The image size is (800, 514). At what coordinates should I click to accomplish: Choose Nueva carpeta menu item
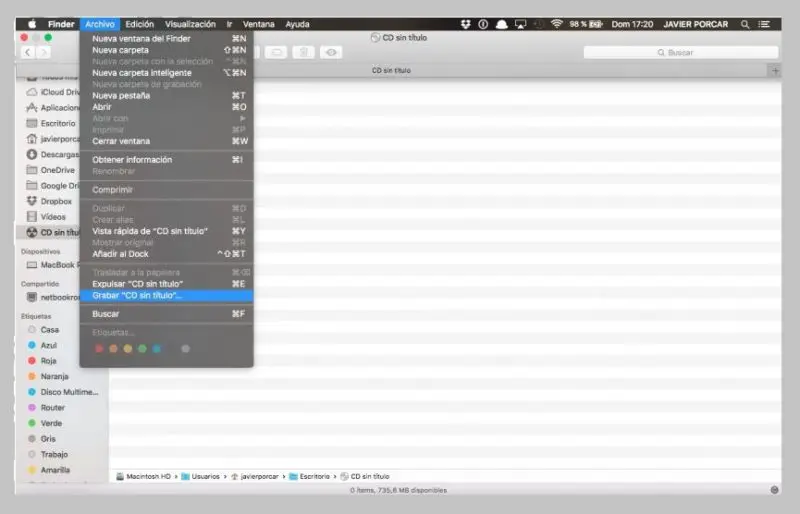[x=166, y=50]
